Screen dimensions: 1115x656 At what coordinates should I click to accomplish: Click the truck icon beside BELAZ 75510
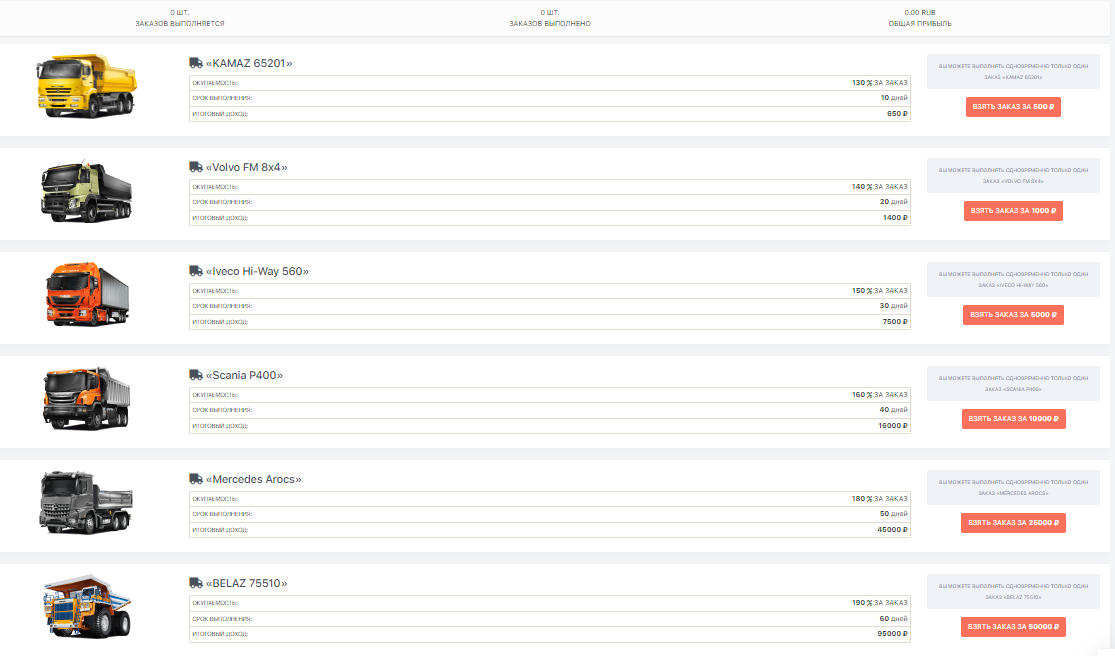(x=196, y=583)
